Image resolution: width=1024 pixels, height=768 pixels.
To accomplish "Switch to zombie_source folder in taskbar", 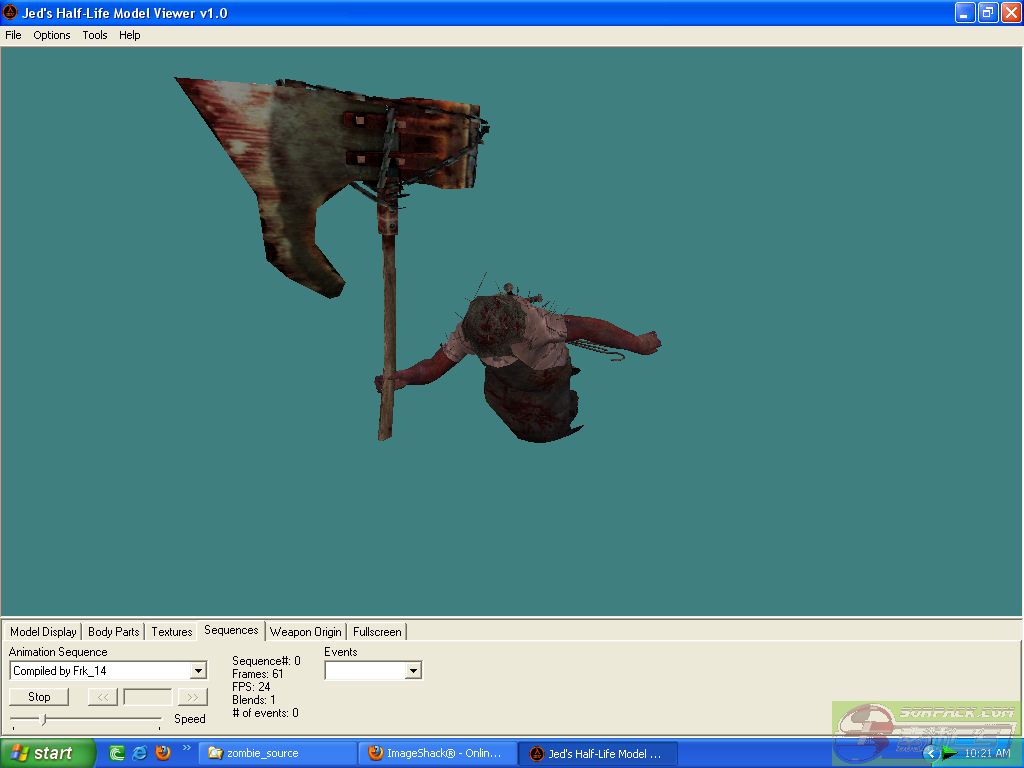I will click(x=276, y=753).
